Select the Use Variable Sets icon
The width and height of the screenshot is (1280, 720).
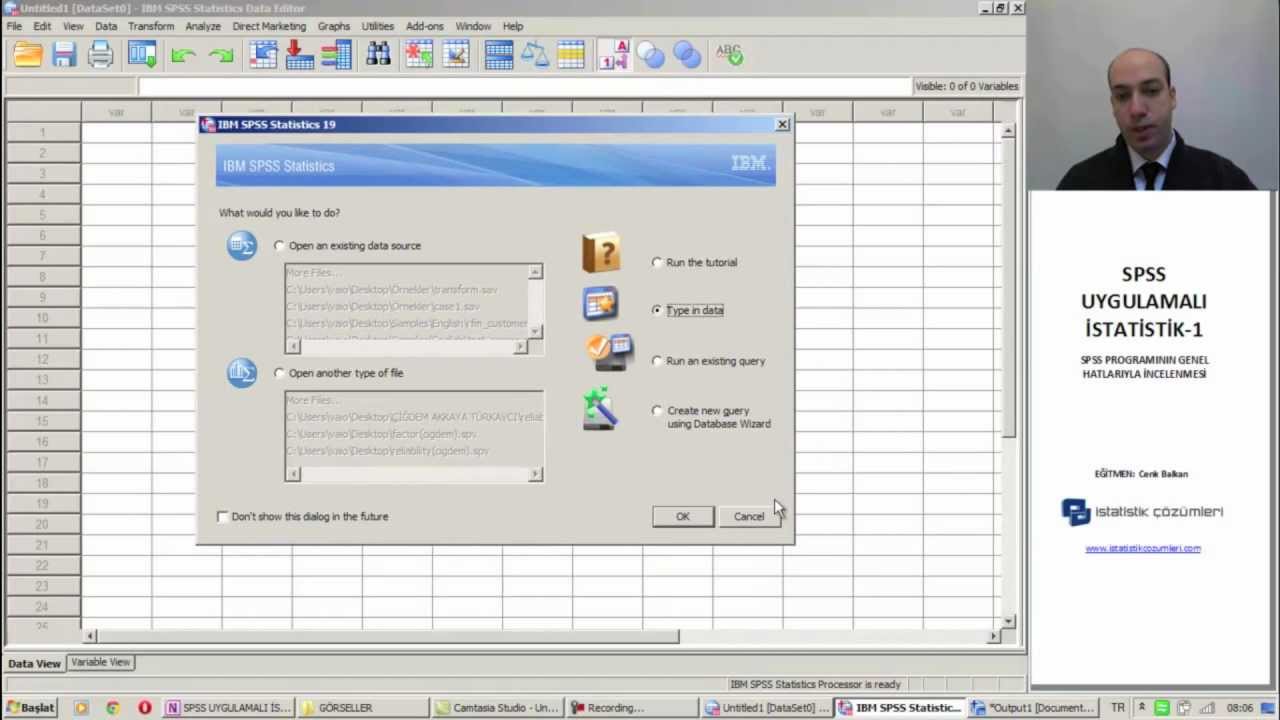[650, 54]
